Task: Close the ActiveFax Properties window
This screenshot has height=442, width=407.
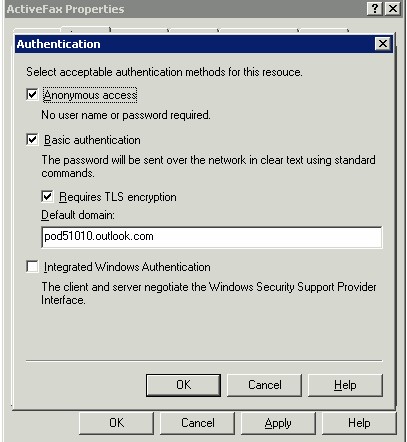Action: 393,8
